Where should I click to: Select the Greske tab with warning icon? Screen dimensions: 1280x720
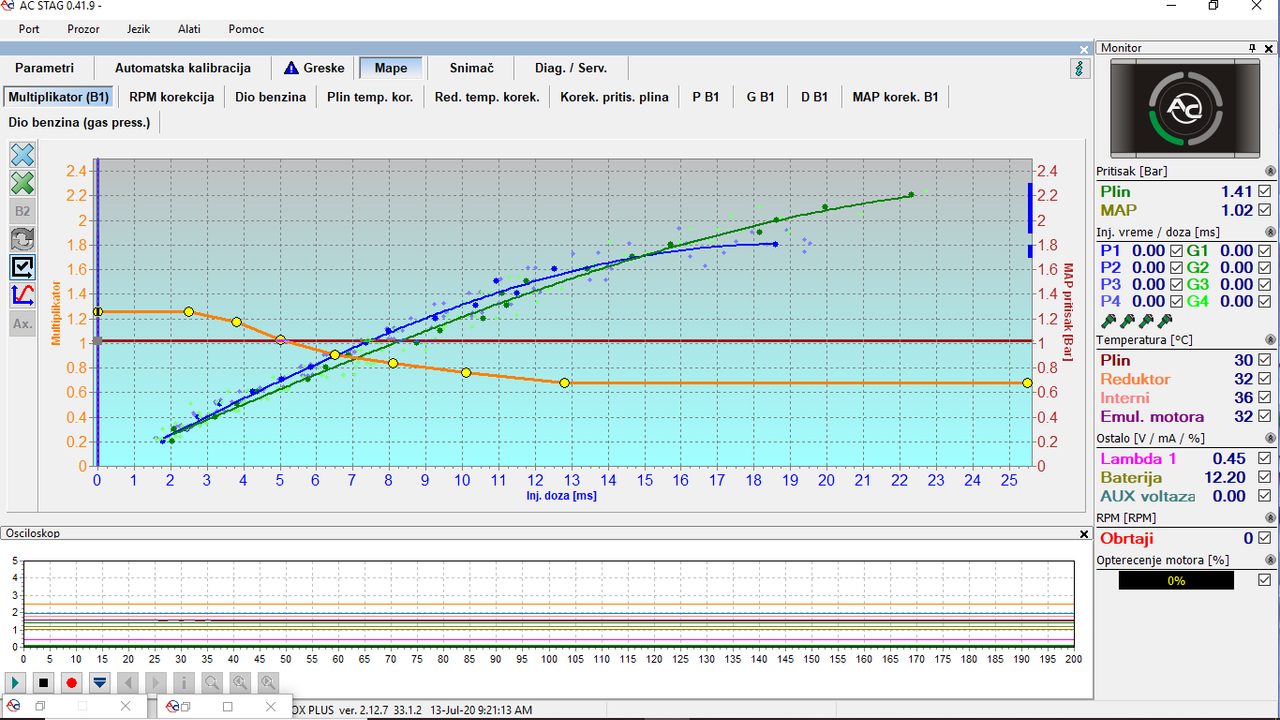pyautogui.click(x=314, y=68)
